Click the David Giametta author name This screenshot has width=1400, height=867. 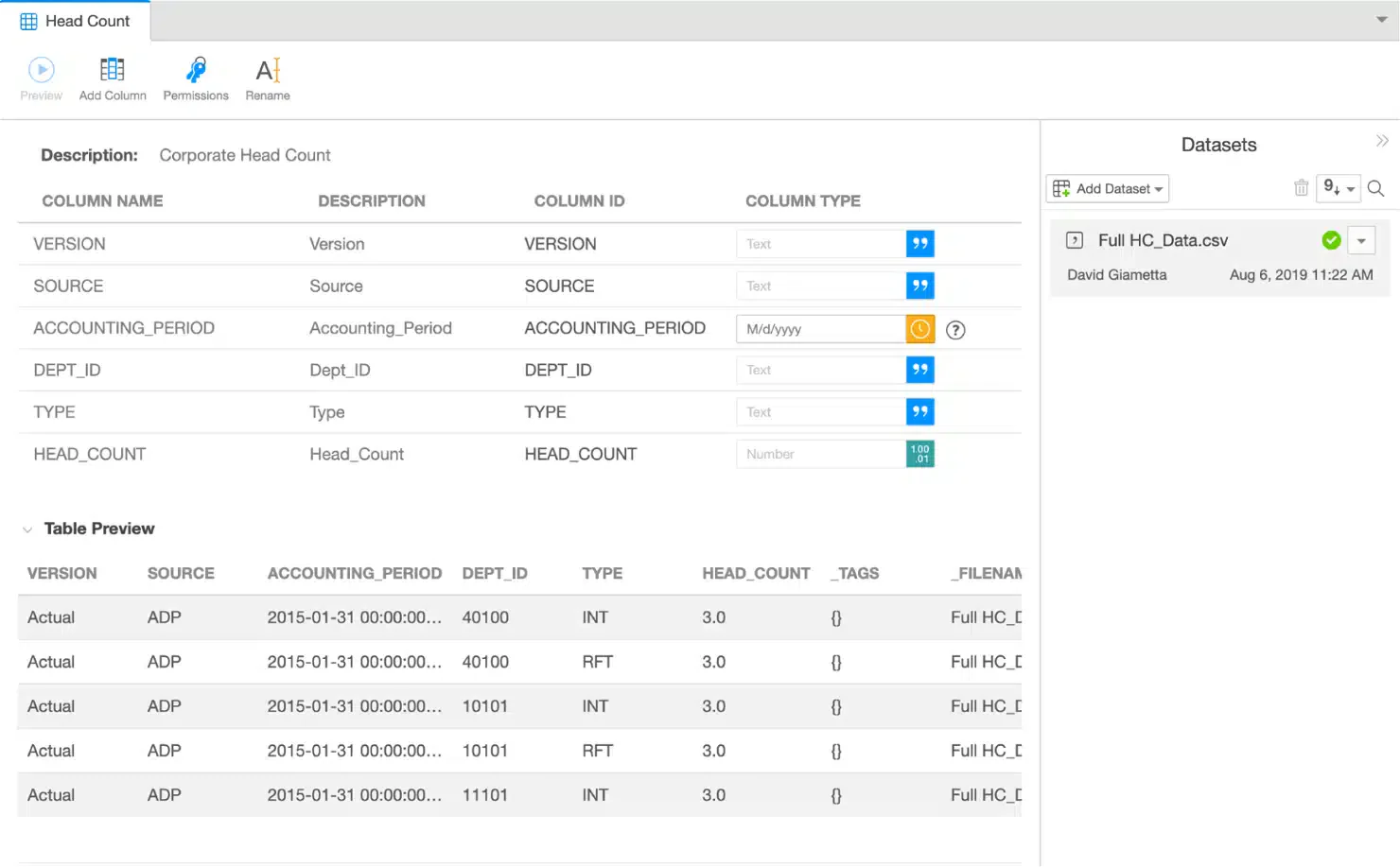pos(1116,274)
